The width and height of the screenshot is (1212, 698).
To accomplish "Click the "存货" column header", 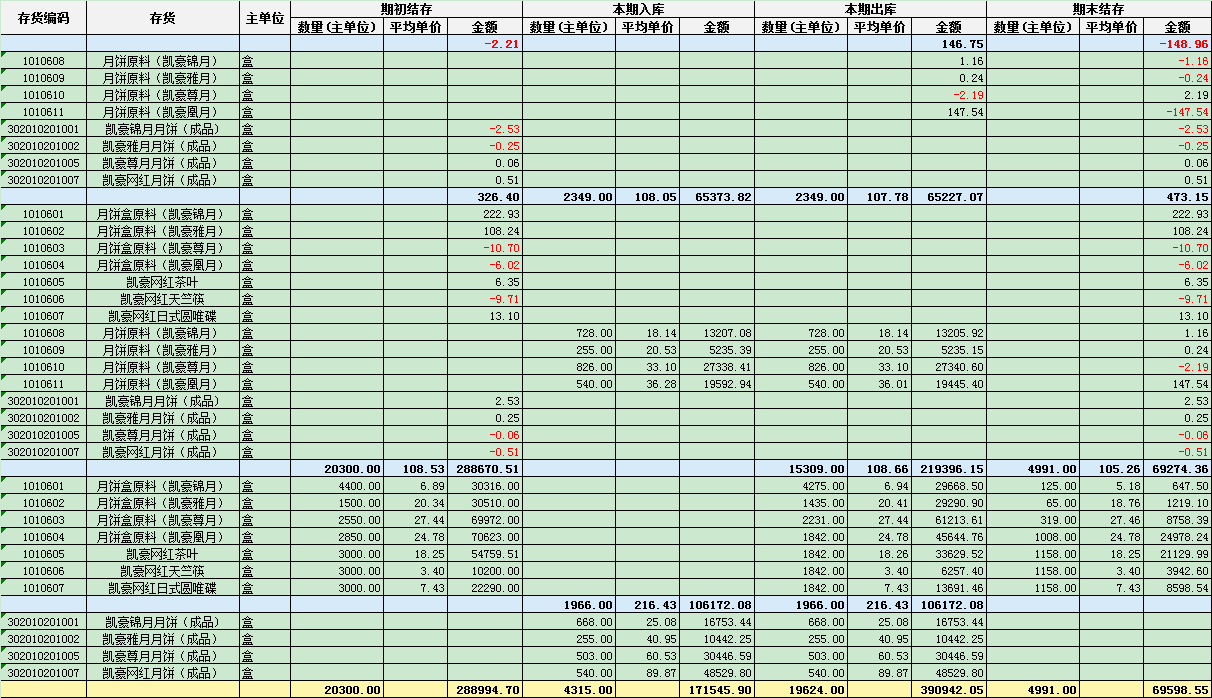I will tap(163, 19).
